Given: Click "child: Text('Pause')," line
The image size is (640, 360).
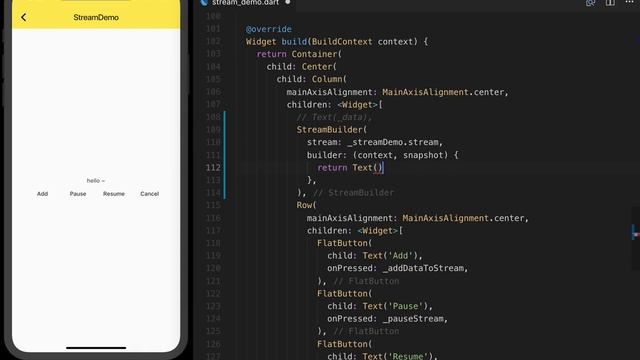Looking at the screenshot, I should (x=380, y=306).
